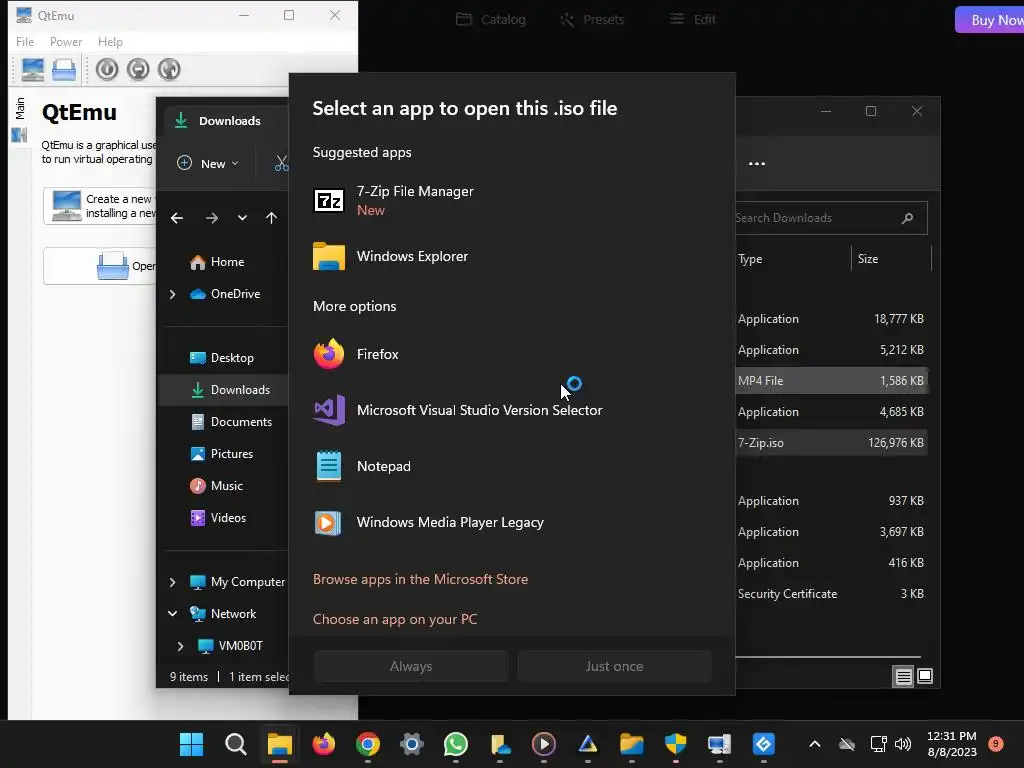The image size is (1024, 768).
Task: Expand My Computer tree node
Action: (x=172, y=582)
